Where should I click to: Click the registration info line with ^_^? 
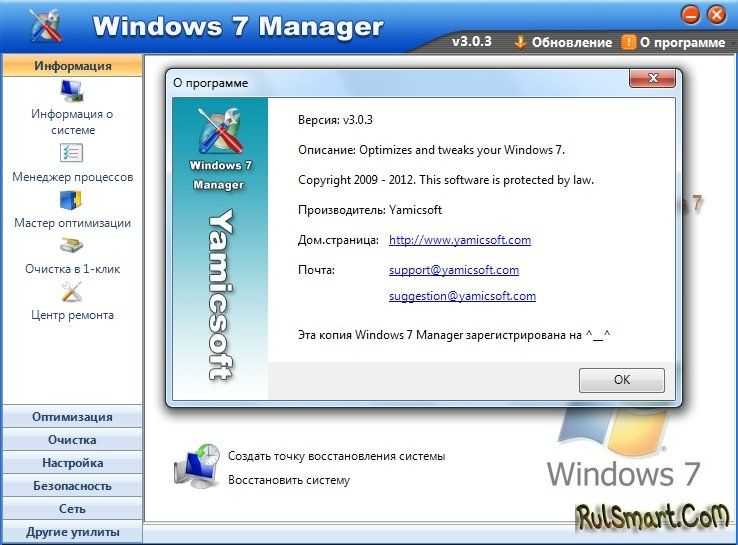(x=454, y=335)
